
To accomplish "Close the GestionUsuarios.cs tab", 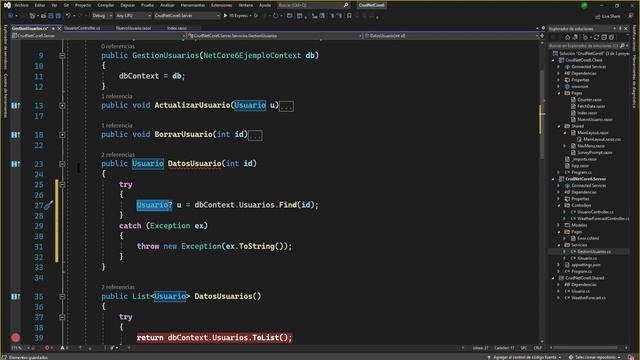I will tap(60, 29).
